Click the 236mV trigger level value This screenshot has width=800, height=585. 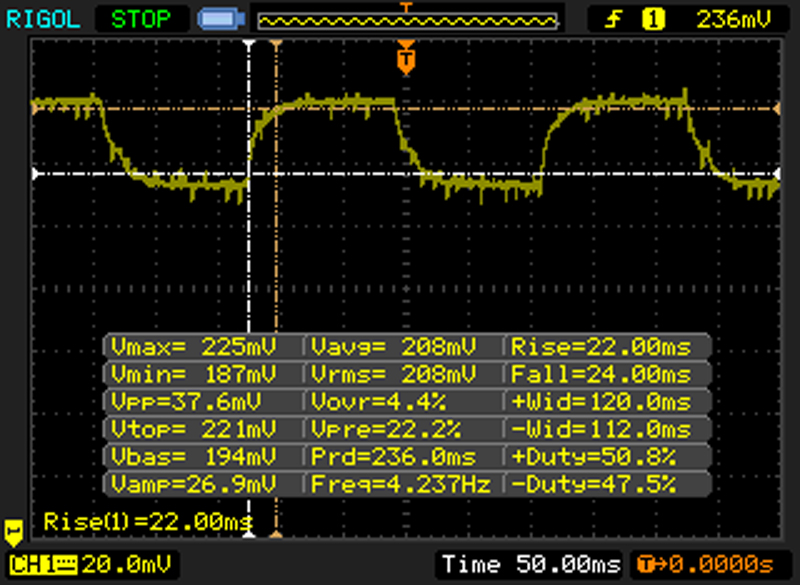(733, 20)
